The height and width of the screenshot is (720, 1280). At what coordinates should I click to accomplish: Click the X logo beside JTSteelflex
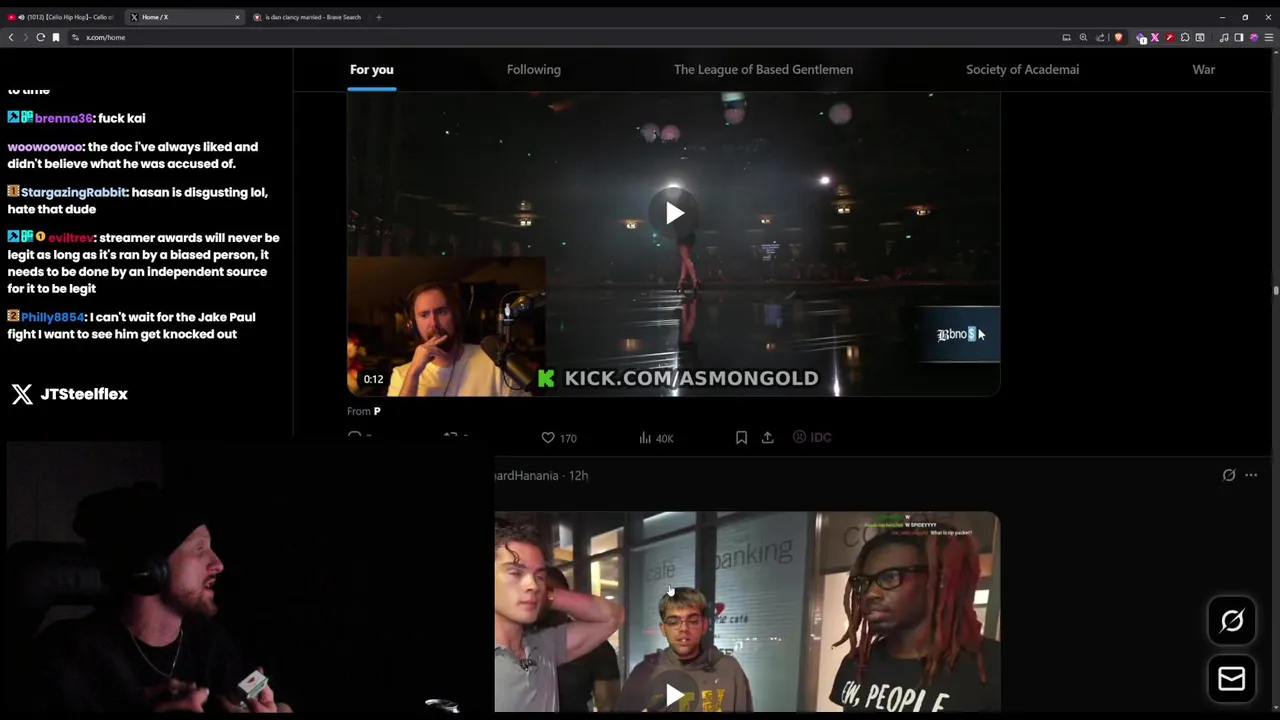[x=22, y=394]
